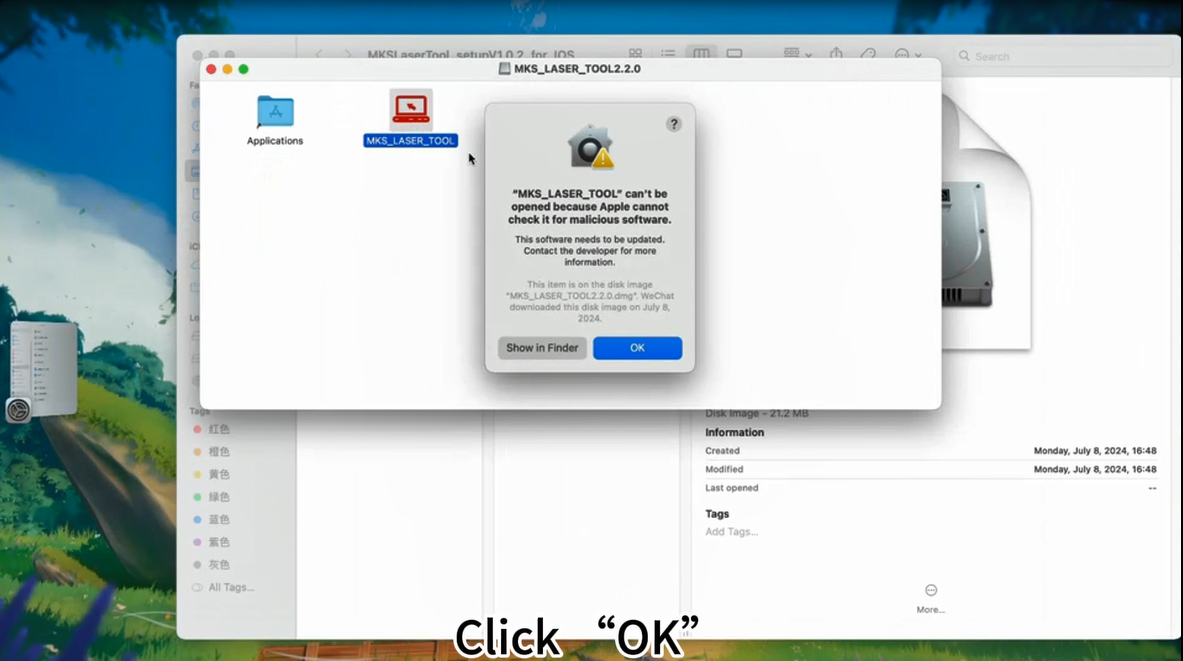The width and height of the screenshot is (1183, 661).
Task: Click the Modified date value in Information
Action: click(1095, 469)
